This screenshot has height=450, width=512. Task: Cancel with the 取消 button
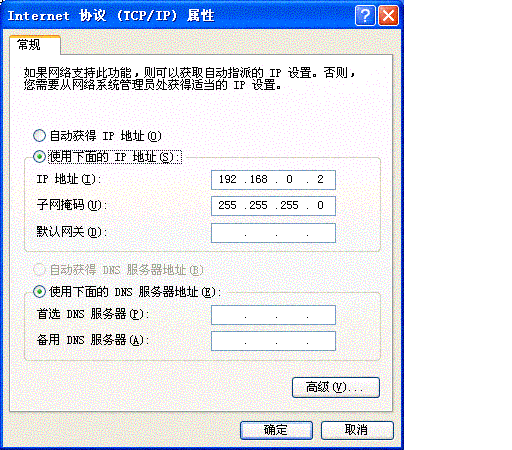(357, 430)
